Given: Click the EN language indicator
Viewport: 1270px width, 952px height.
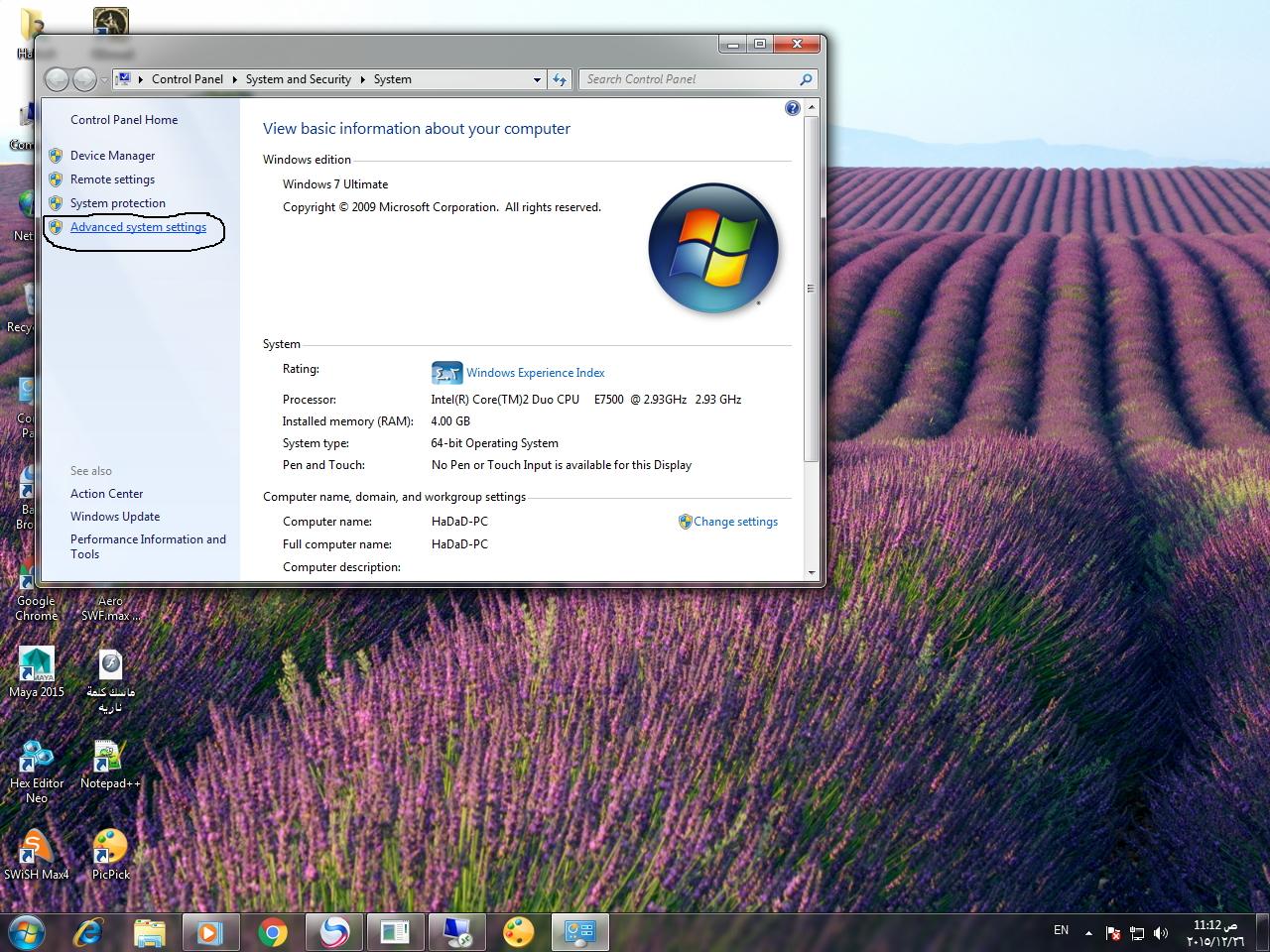Looking at the screenshot, I should (x=1061, y=930).
